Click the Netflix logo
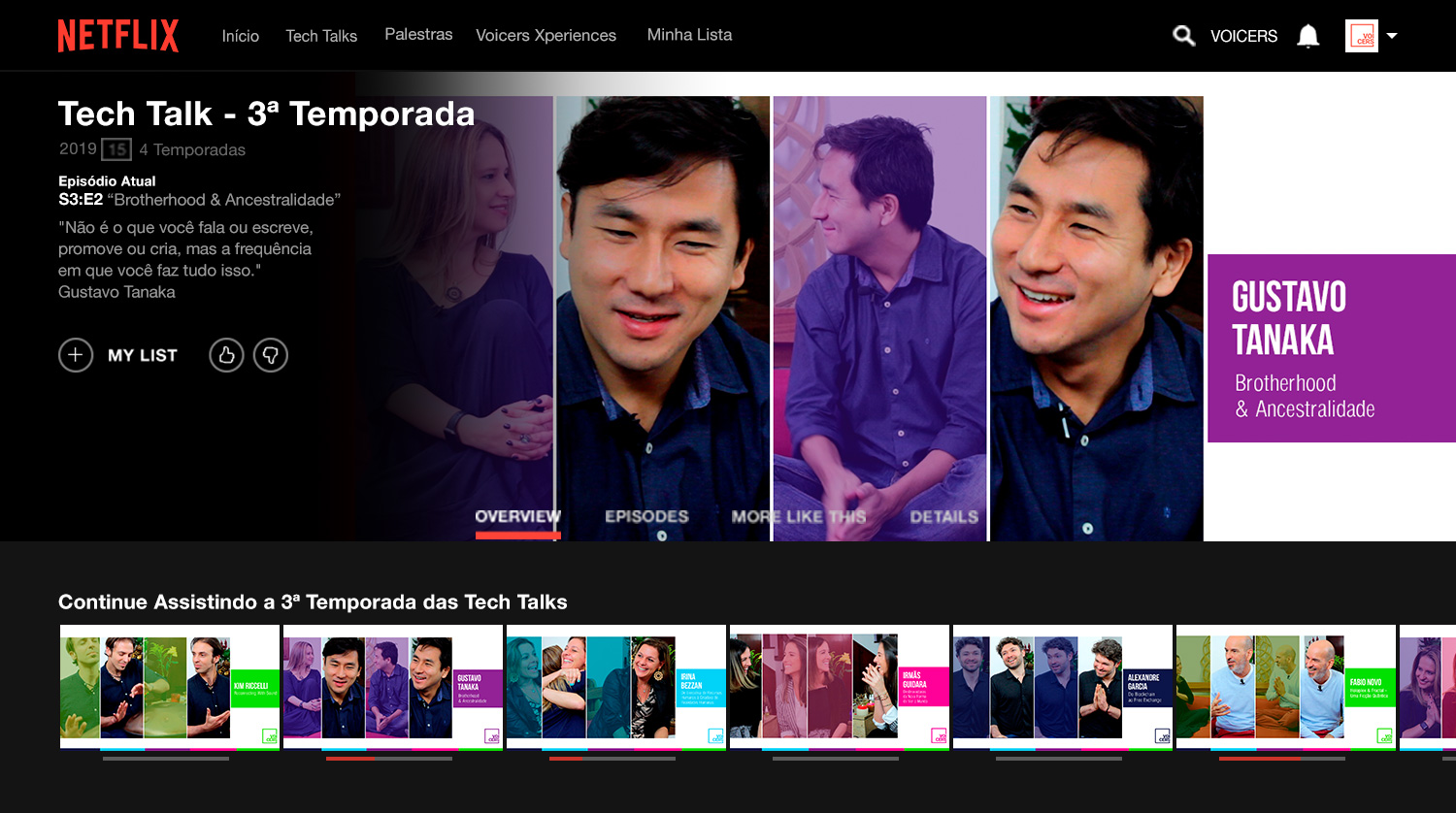Viewport: 1456px width, 813px height. pyautogui.click(x=118, y=36)
